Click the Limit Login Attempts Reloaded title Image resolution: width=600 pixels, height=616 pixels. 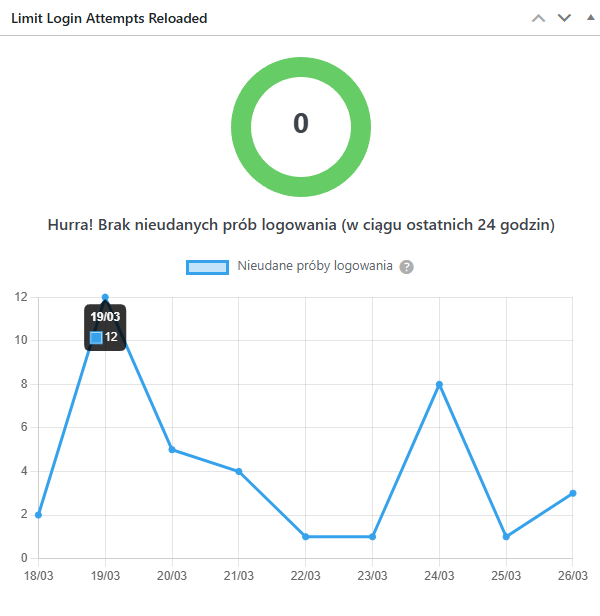pos(109,19)
